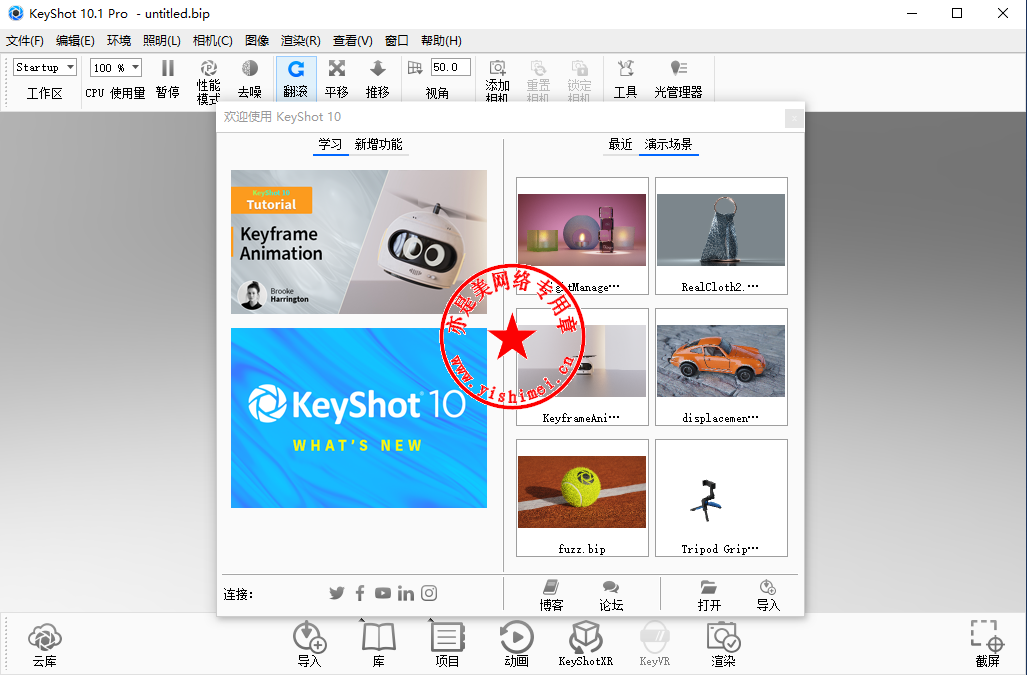Open the 项目 project panel
The image size is (1027, 675).
(x=447, y=645)
